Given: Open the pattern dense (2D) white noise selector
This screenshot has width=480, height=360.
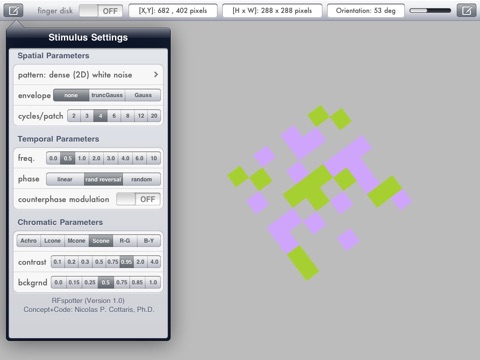Looking at the screenshot, I should pos(88,75).
